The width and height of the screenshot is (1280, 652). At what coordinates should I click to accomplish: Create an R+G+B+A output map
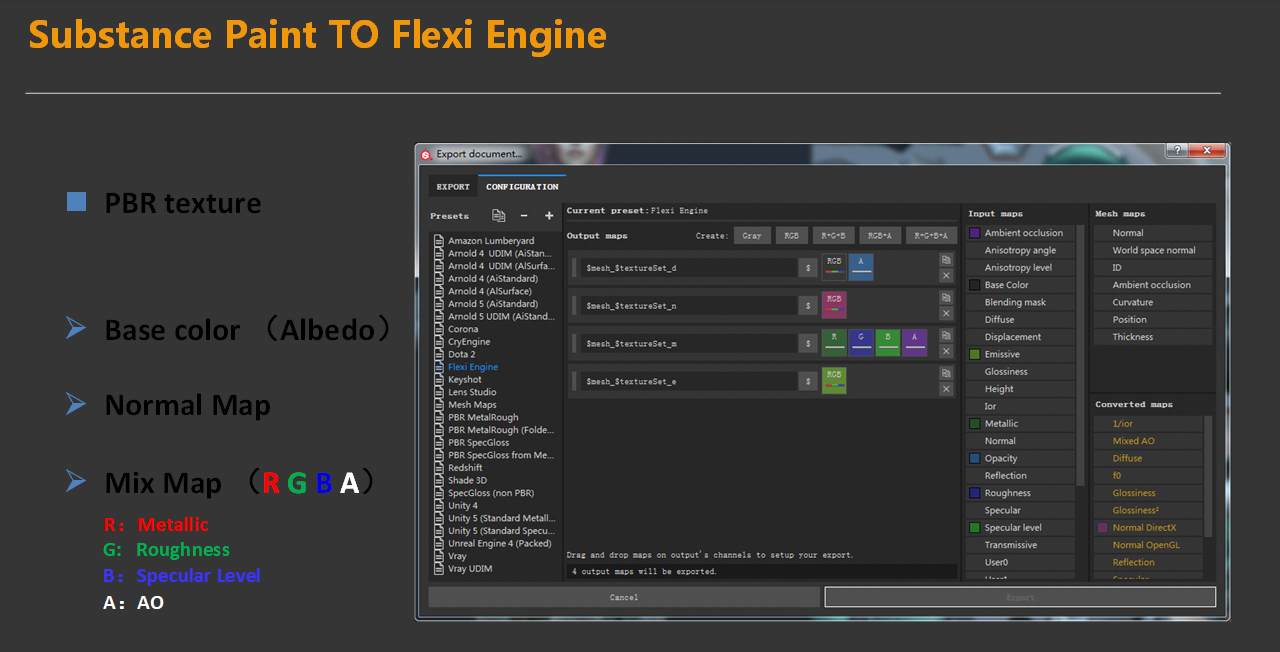coord(932,236)
